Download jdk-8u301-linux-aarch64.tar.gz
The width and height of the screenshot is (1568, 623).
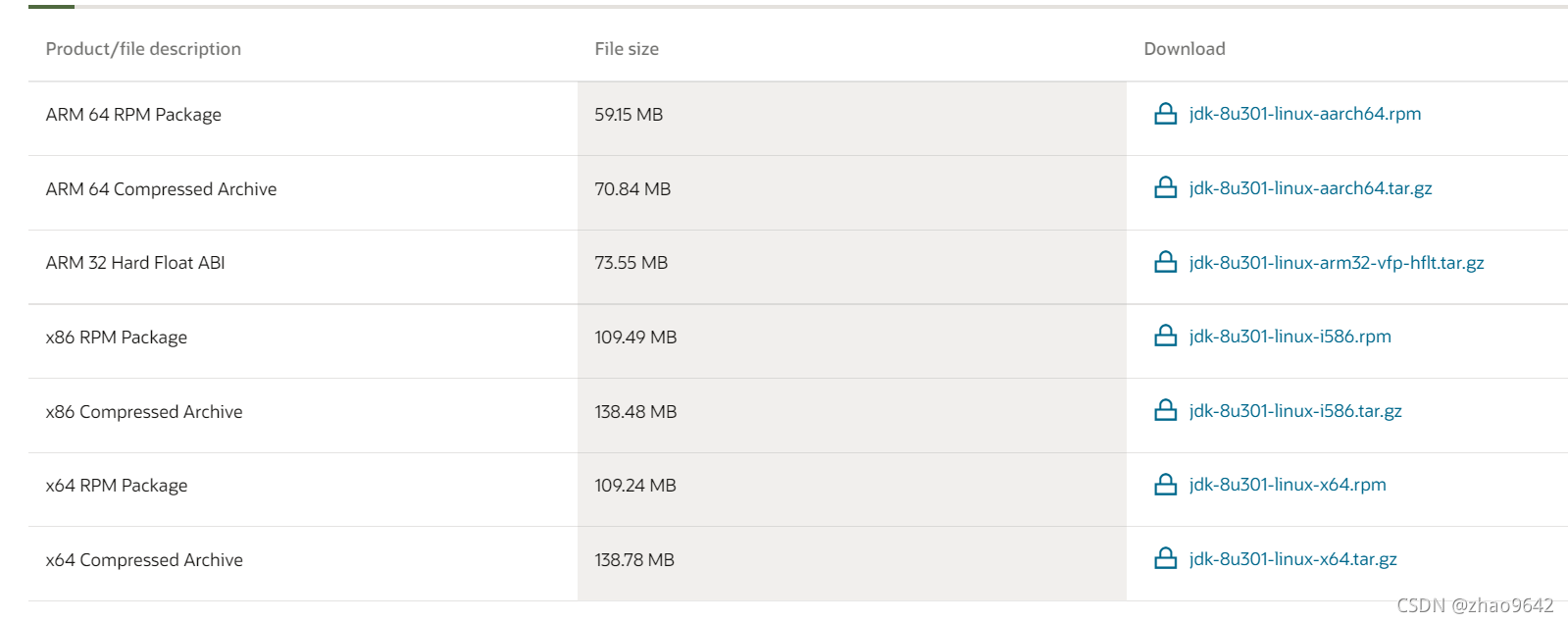(1310, 188)
